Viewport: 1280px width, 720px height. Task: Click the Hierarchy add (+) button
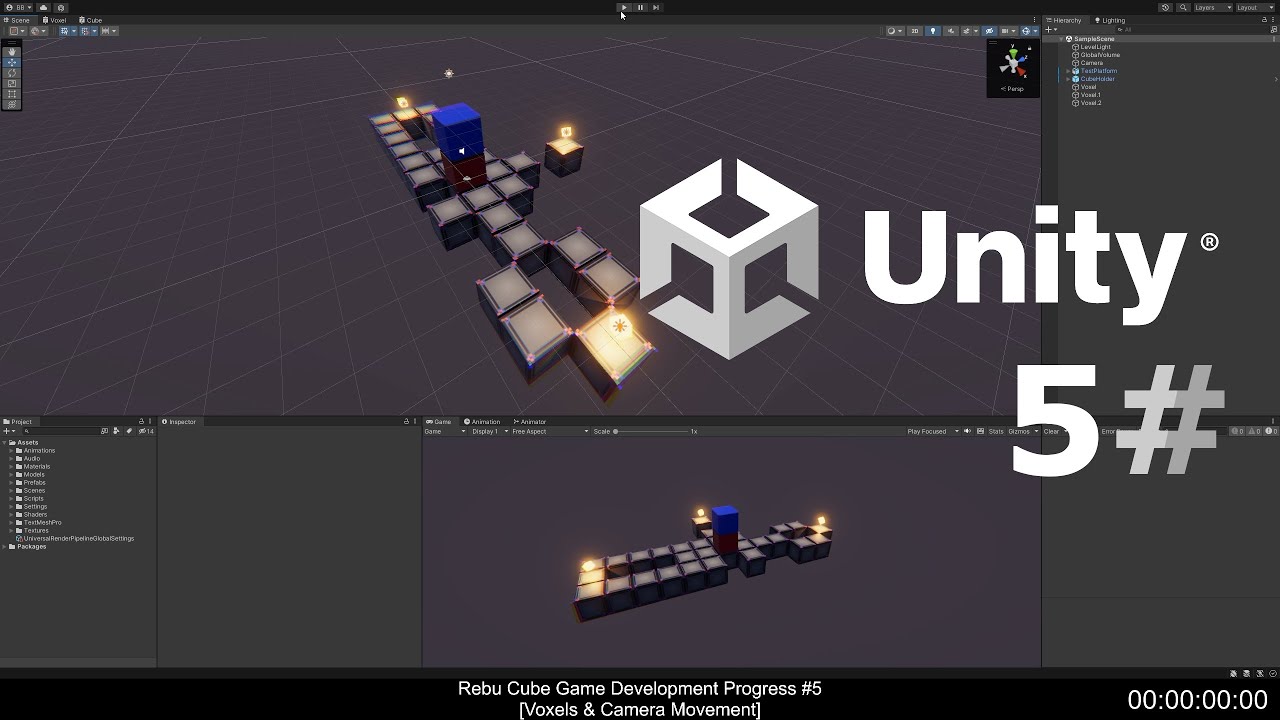[x=1049, y=30]
